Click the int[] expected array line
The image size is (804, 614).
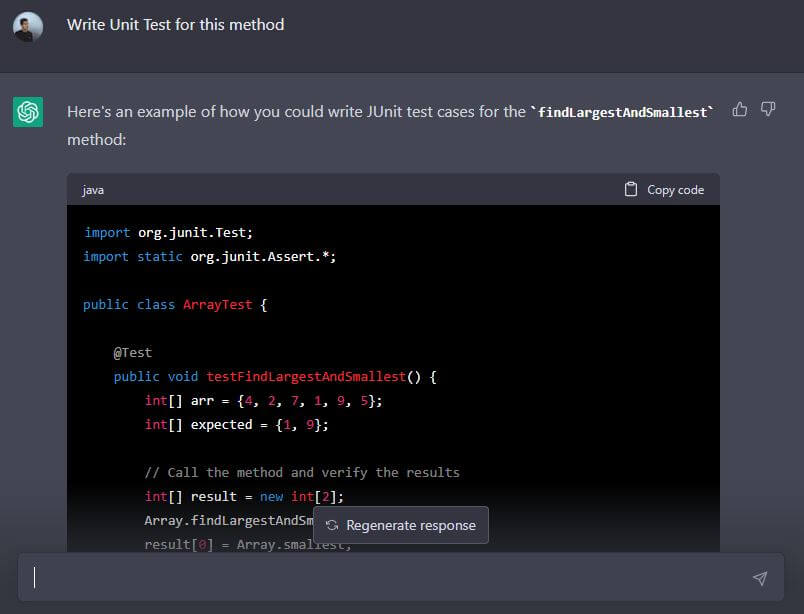coord(236,424)
